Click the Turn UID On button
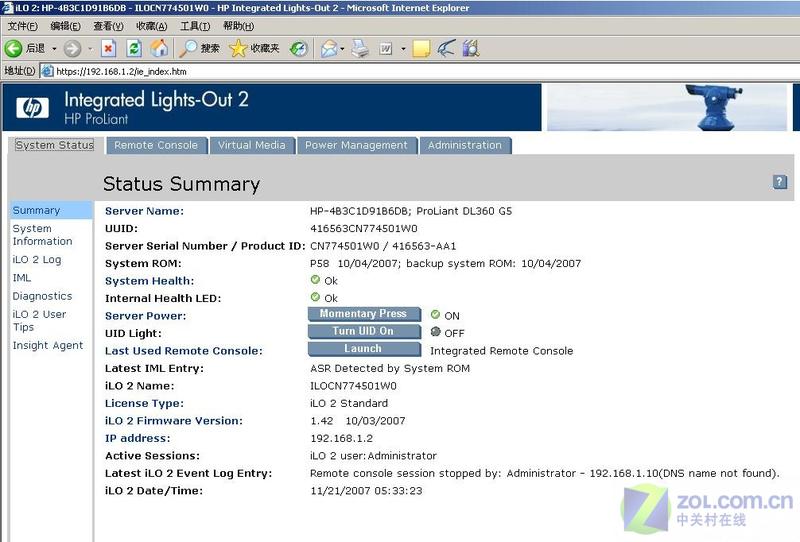 tap(364, 331)
